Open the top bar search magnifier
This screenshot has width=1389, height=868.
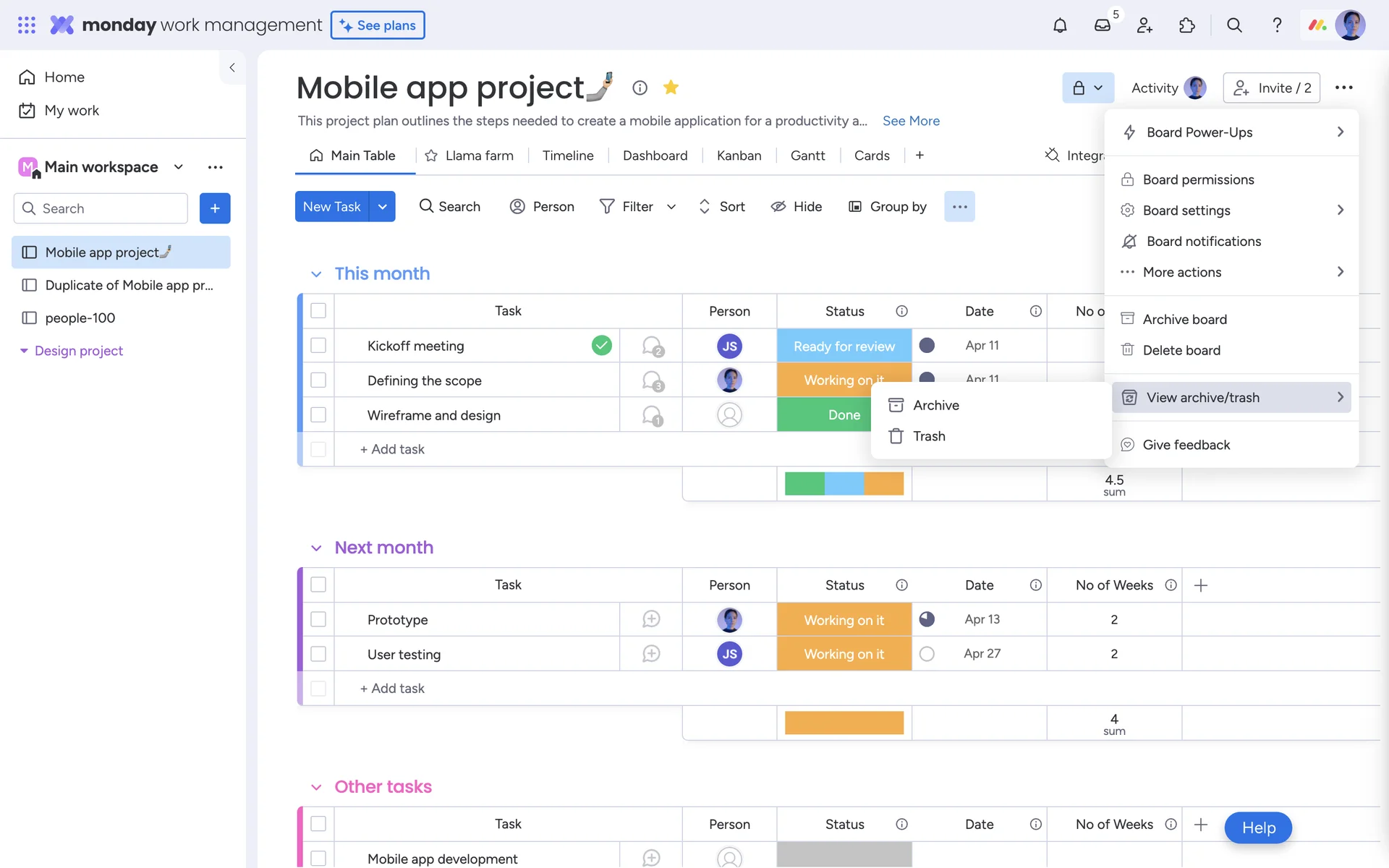[1234, 25]
